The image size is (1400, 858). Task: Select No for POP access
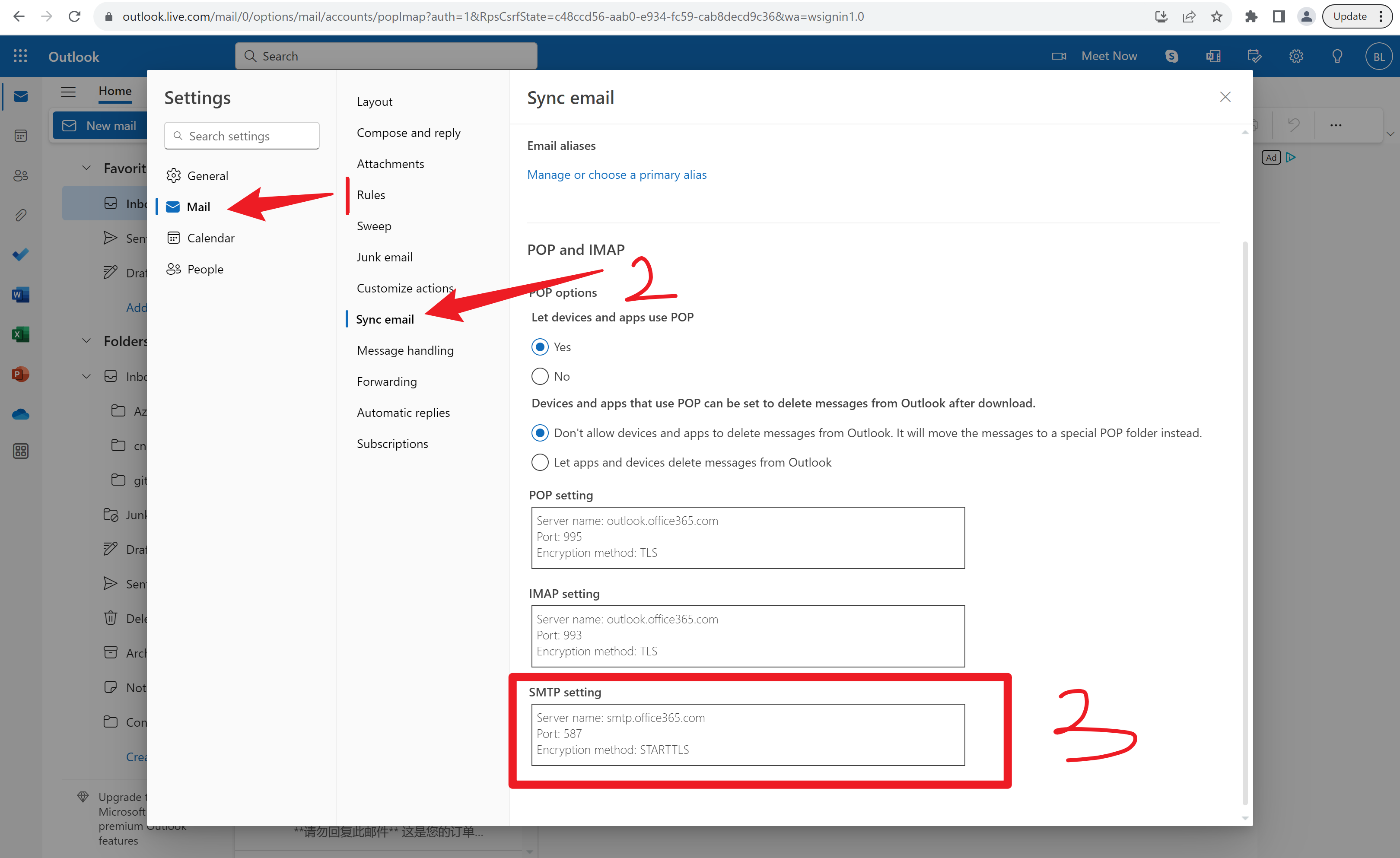point(540,376)
